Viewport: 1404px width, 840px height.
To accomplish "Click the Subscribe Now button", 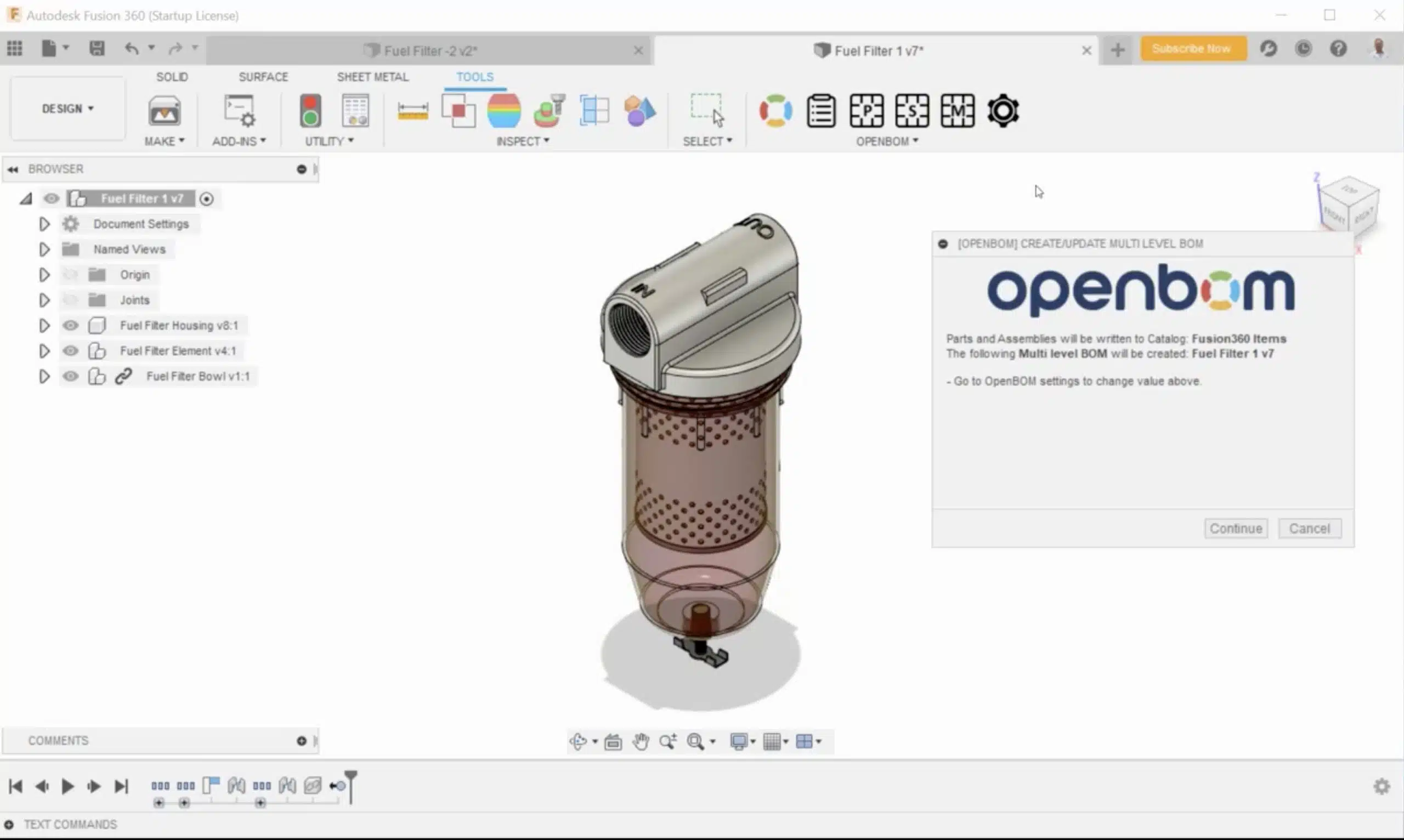I will pos(1193,49).
